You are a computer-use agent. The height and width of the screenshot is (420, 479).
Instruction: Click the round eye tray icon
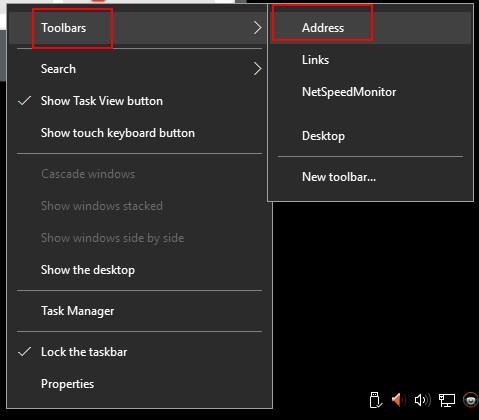coord(471,400)
